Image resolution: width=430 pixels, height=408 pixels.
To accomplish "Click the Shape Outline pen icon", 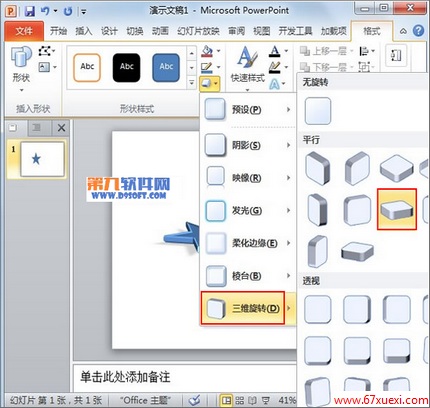I will 207,68.
